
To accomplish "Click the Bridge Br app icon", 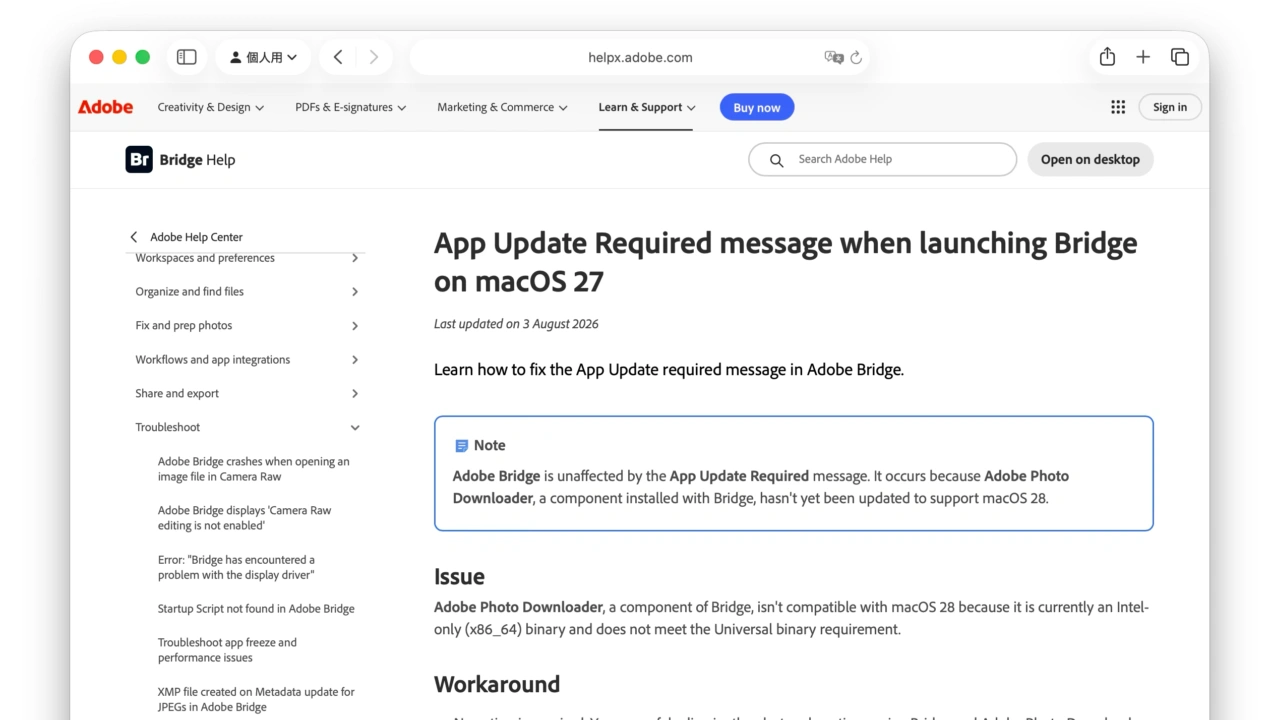I will click(x=139, y=159).
